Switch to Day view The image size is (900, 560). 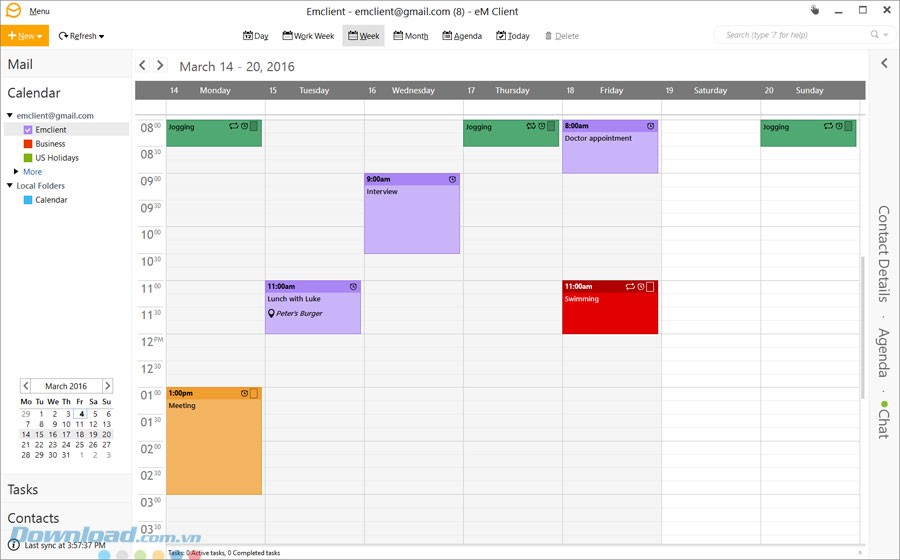tap(256, 36)
